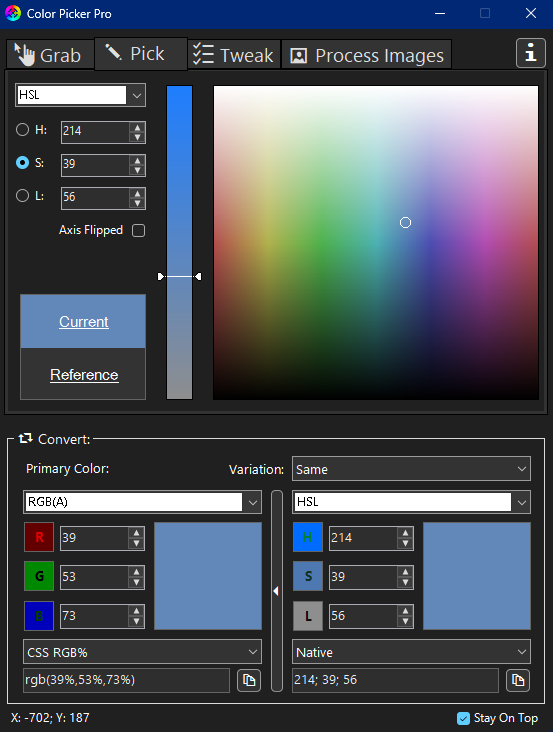Select the L radio button
The image size is (553, 732).
22,196
